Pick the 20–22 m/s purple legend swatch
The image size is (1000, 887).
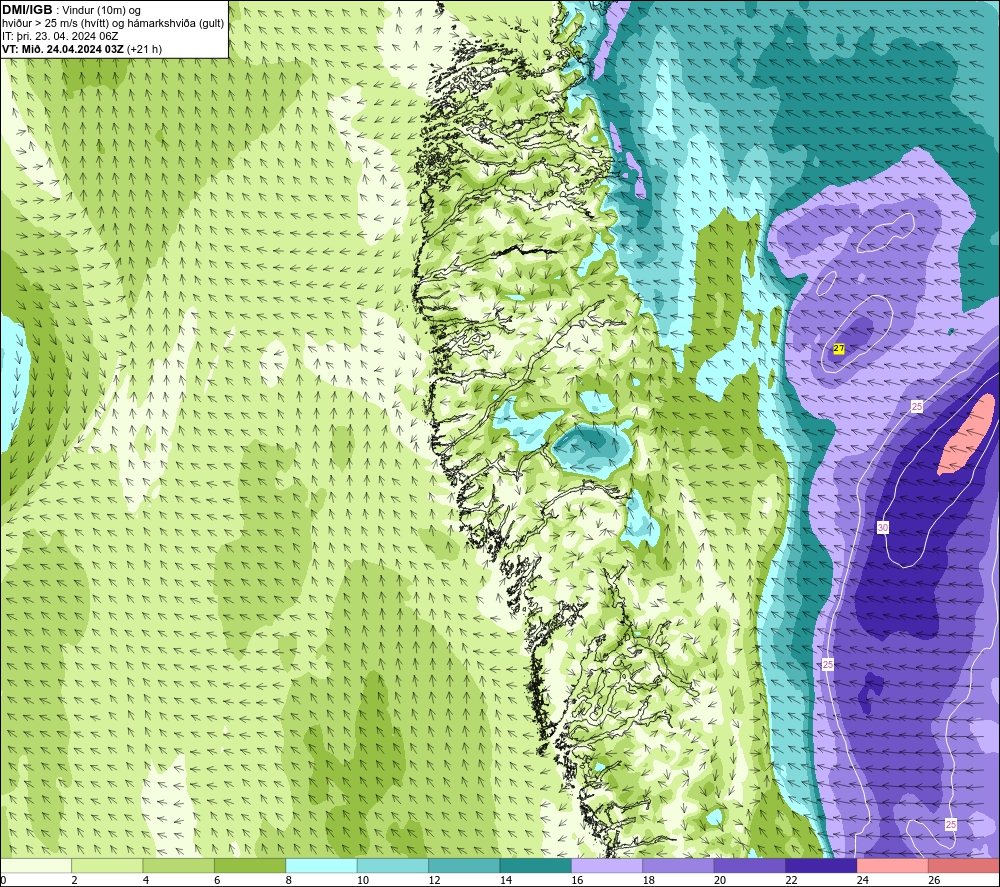click(x=750, y=865)
